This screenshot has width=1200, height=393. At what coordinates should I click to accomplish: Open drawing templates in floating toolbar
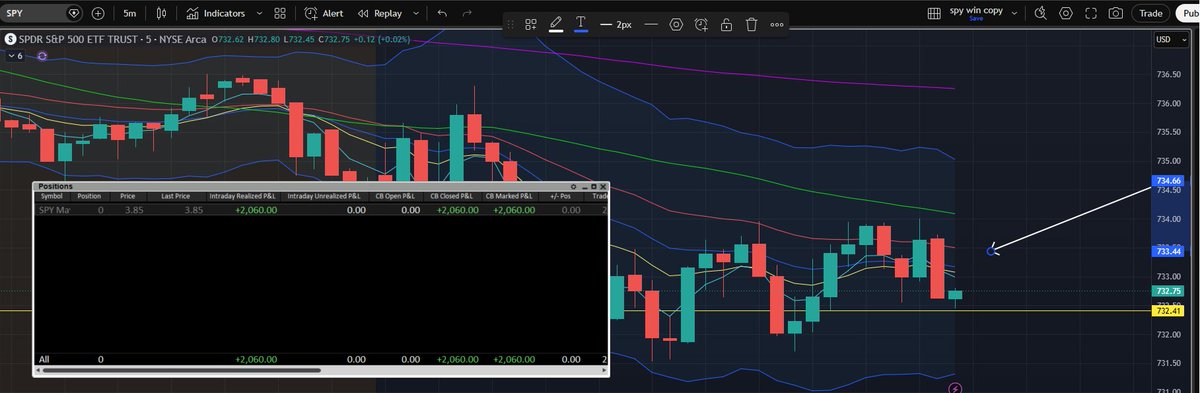pyautogui.click(x=532, y=24)
